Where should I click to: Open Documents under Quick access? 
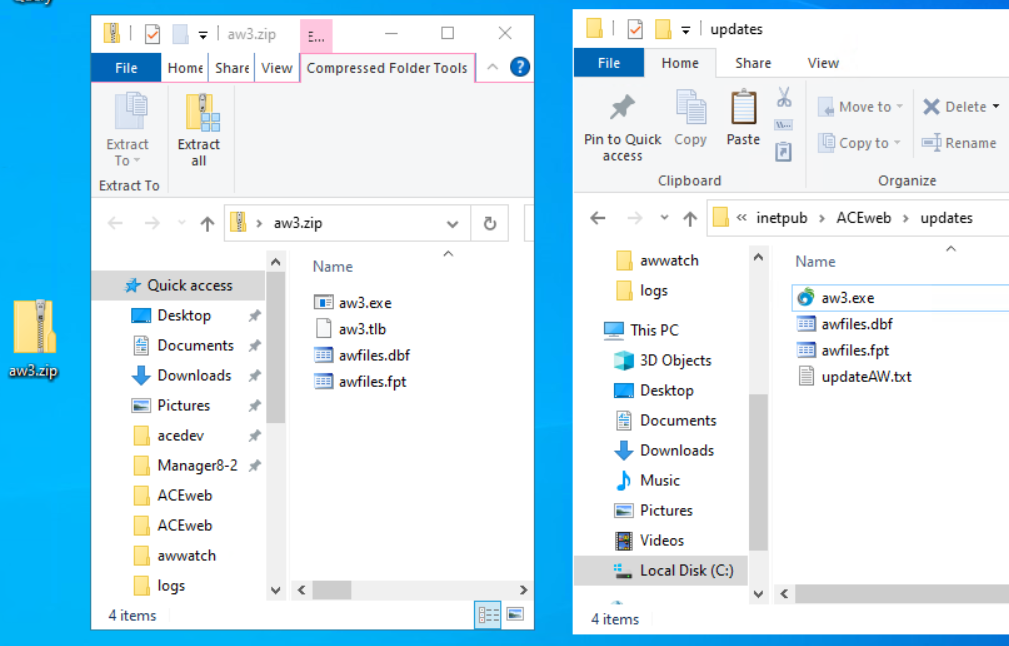pos(196,346)
